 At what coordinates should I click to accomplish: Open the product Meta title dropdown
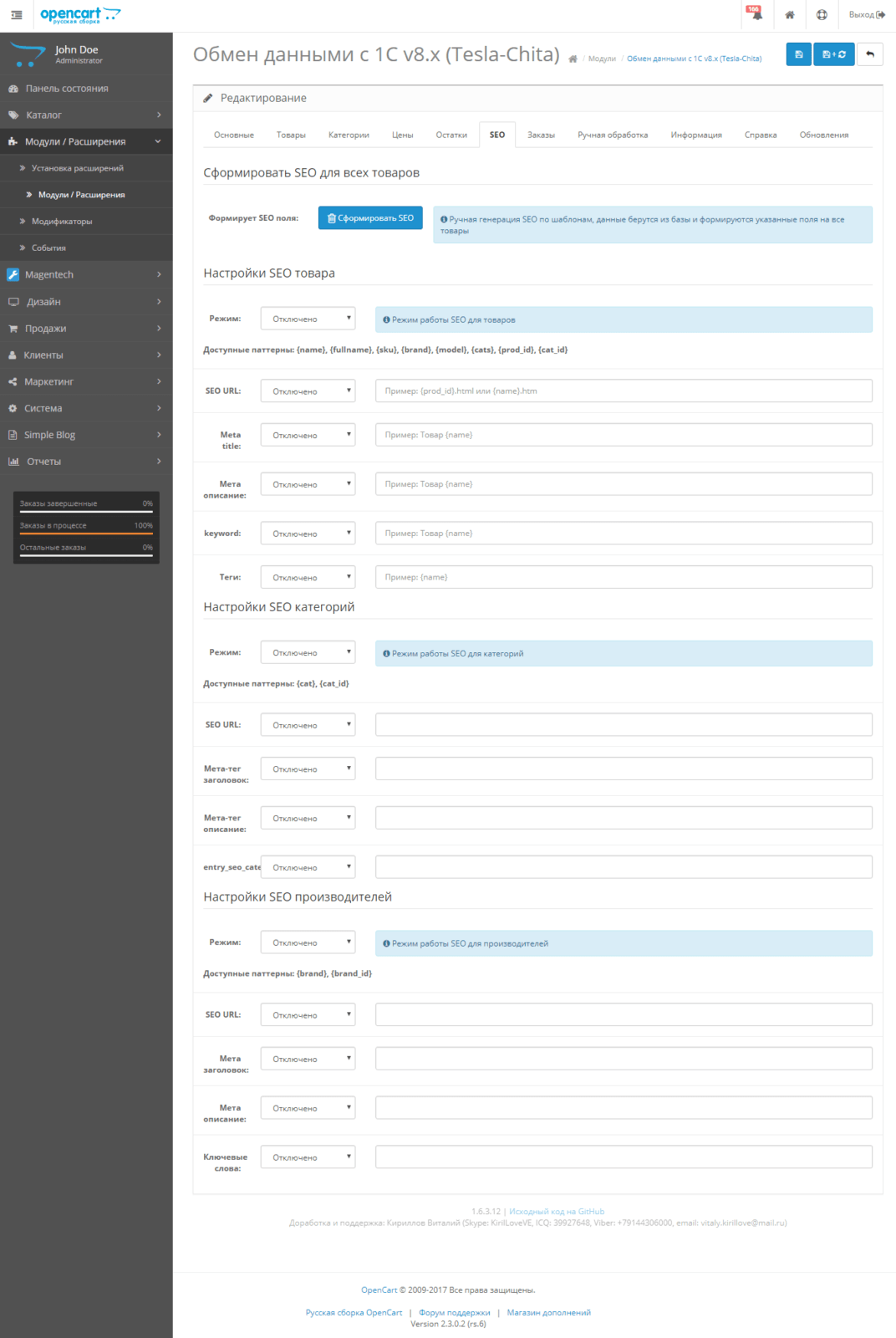coord(308,435)
